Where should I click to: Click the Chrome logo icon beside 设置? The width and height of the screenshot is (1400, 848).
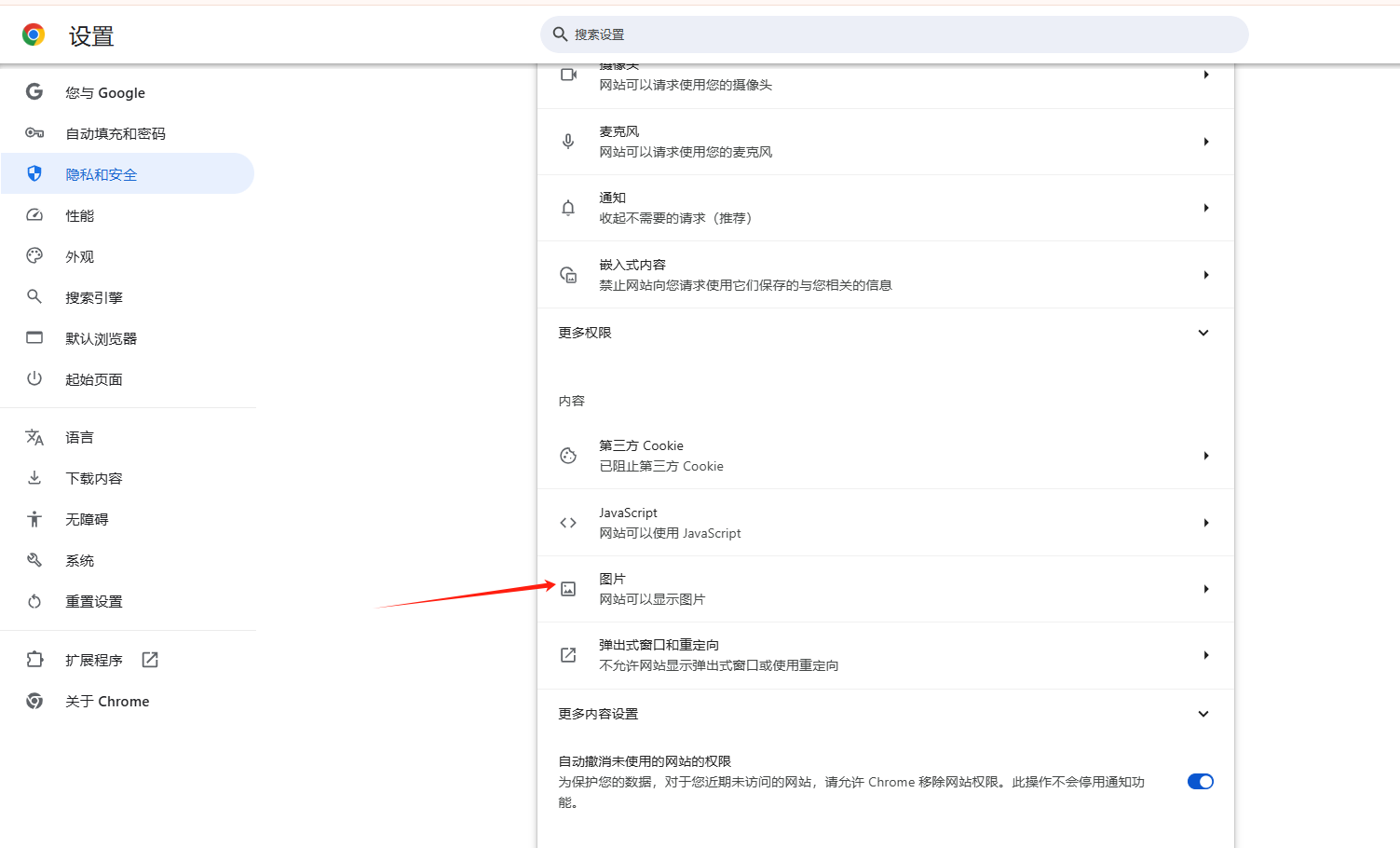click(x=34, y=35)
